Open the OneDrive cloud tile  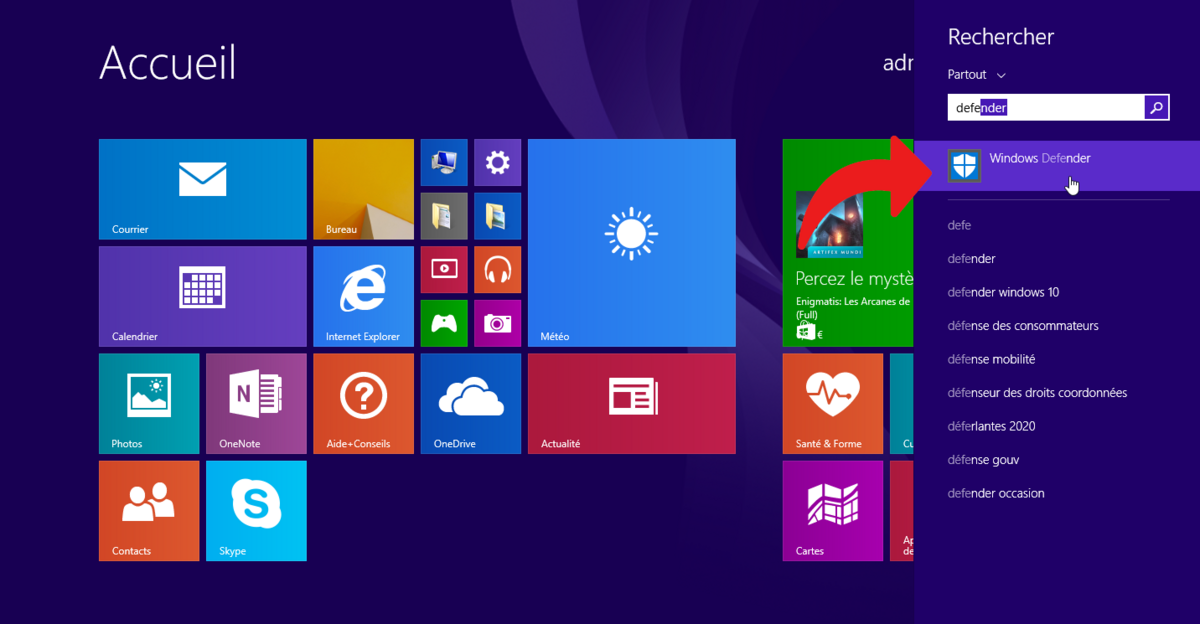471,403
